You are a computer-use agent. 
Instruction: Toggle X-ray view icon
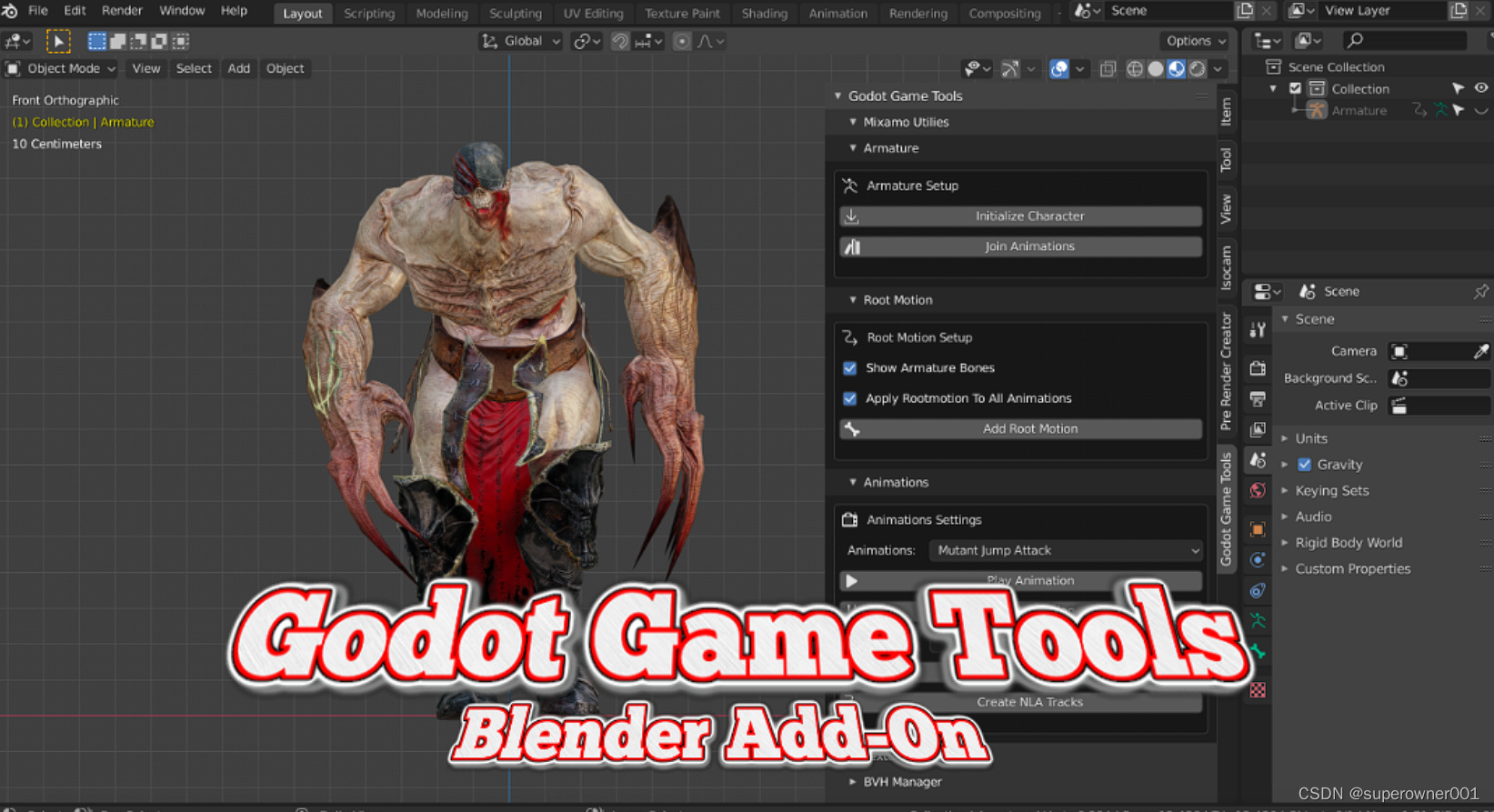[1108, 68]
